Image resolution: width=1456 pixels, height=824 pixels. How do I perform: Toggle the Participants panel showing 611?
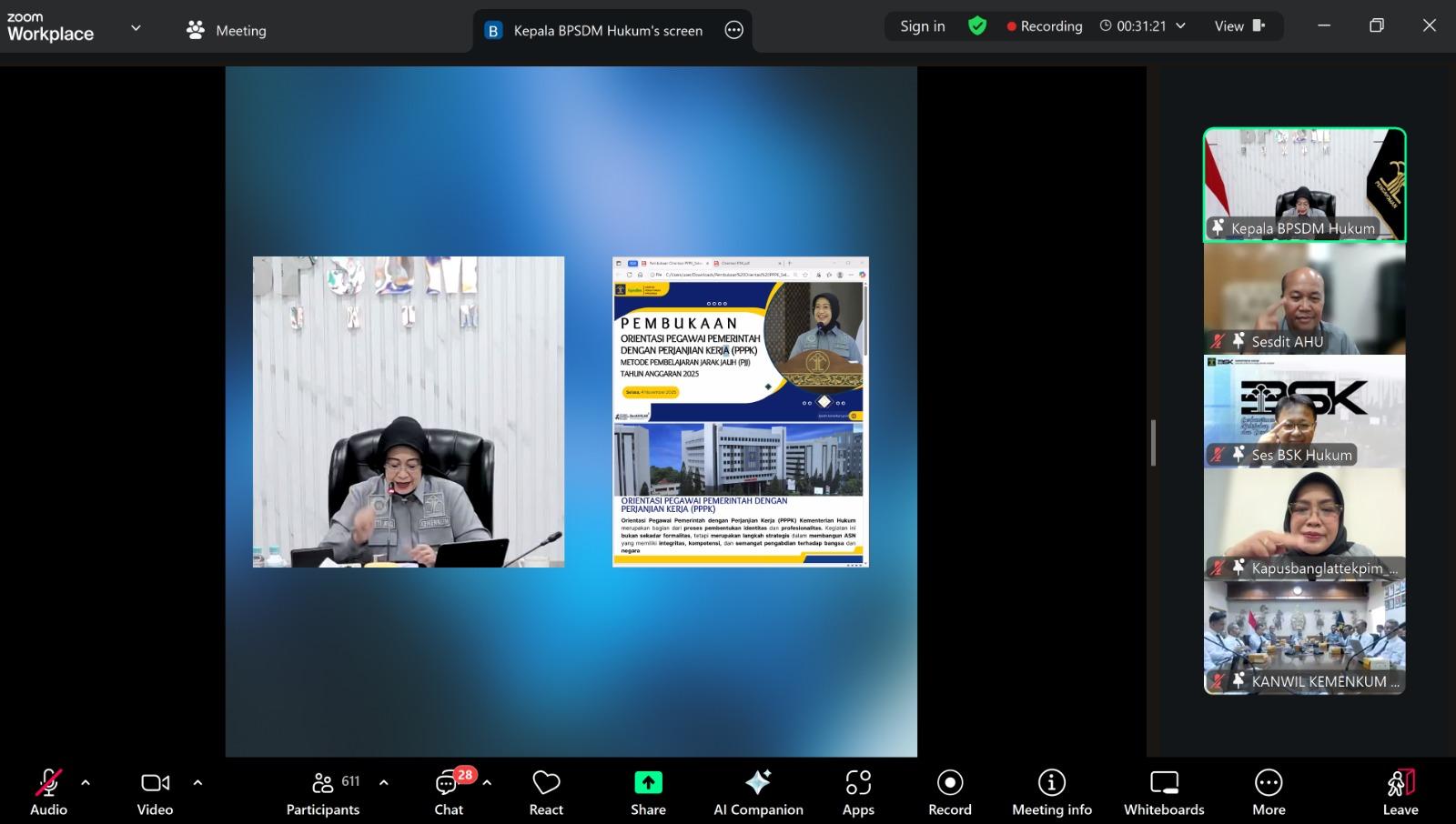coord(324,792)
